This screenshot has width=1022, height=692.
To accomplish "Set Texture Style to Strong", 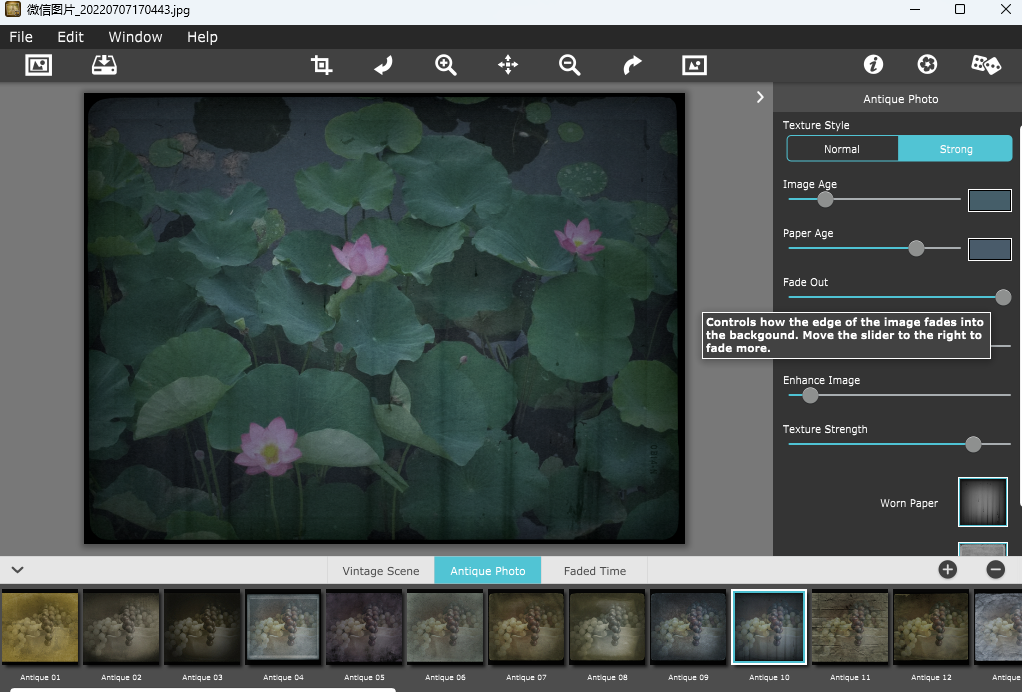I will pos(956,149).
